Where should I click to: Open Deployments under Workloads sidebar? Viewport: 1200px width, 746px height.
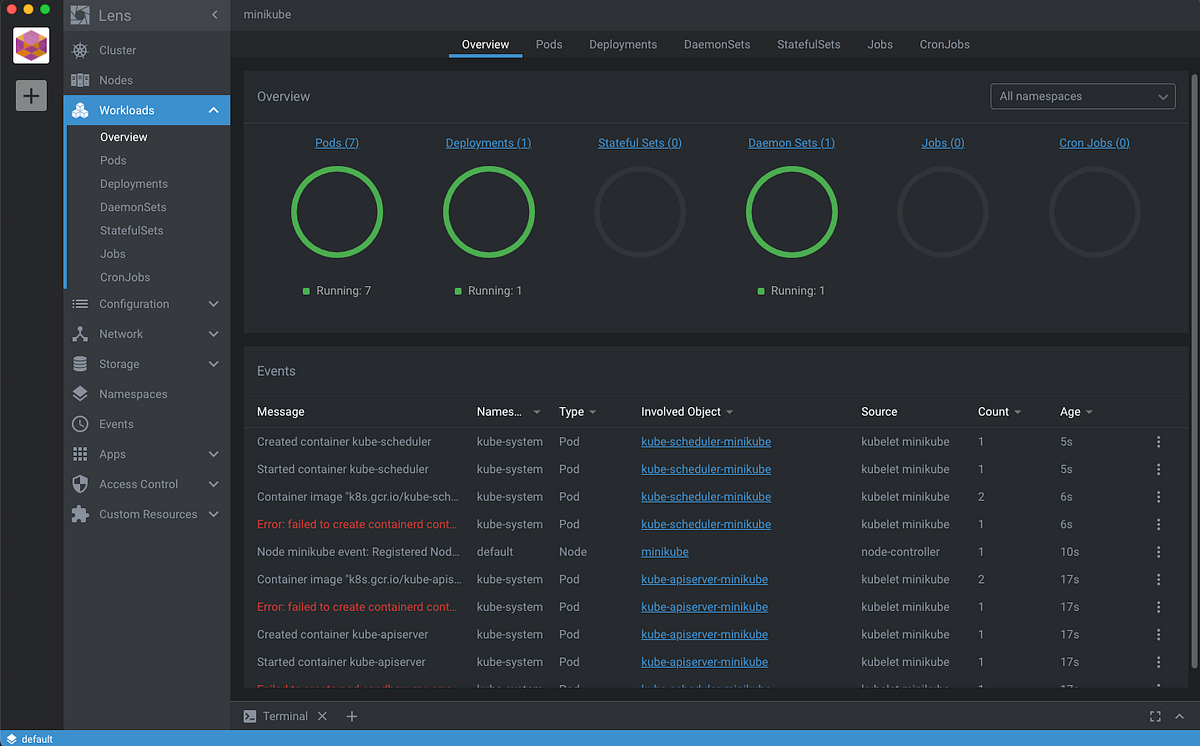(134, 184)
